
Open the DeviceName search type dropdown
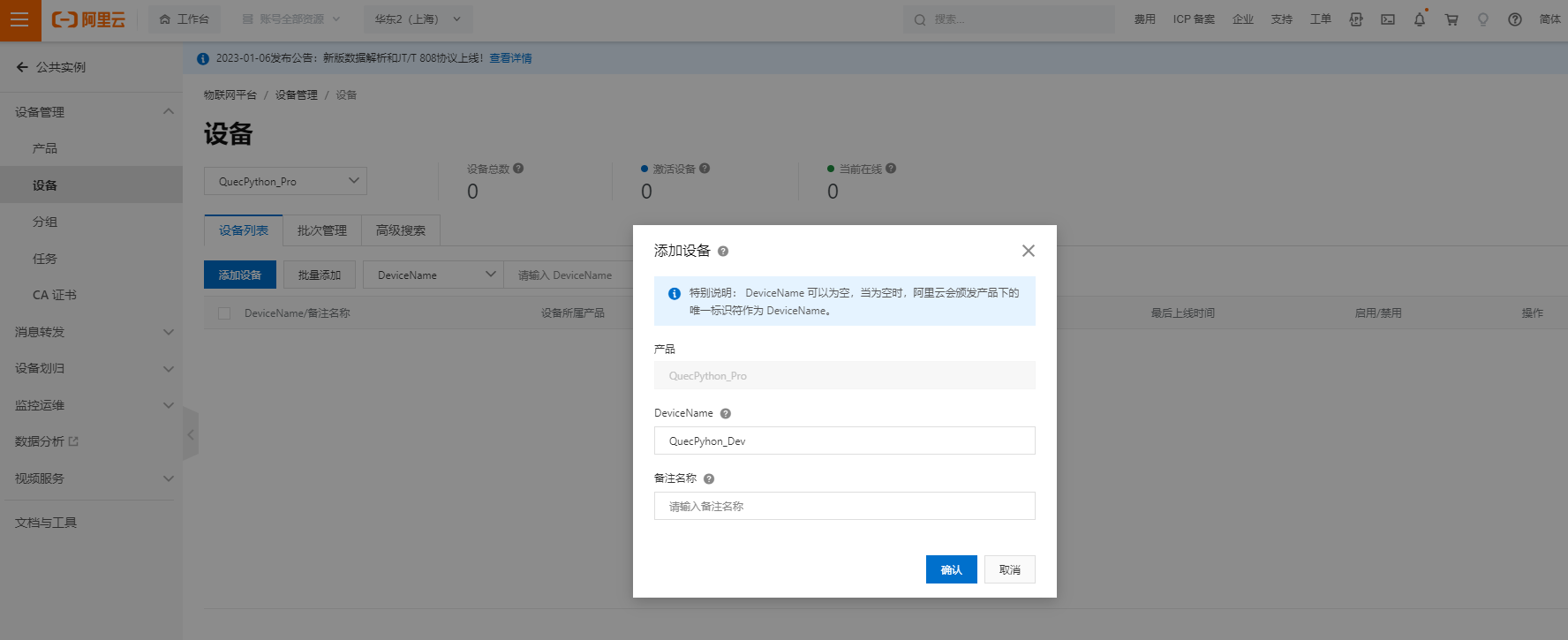coord(433,275)
